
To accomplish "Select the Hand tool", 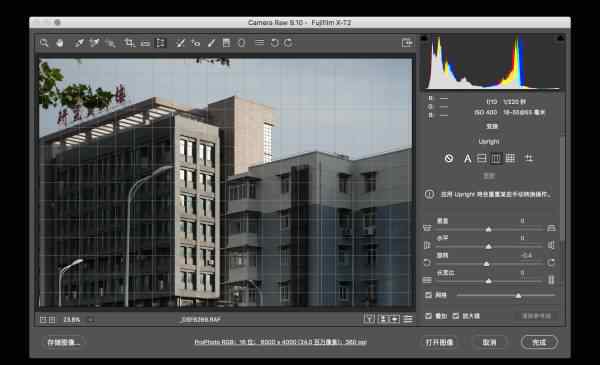I will click(x=60, y=43).
